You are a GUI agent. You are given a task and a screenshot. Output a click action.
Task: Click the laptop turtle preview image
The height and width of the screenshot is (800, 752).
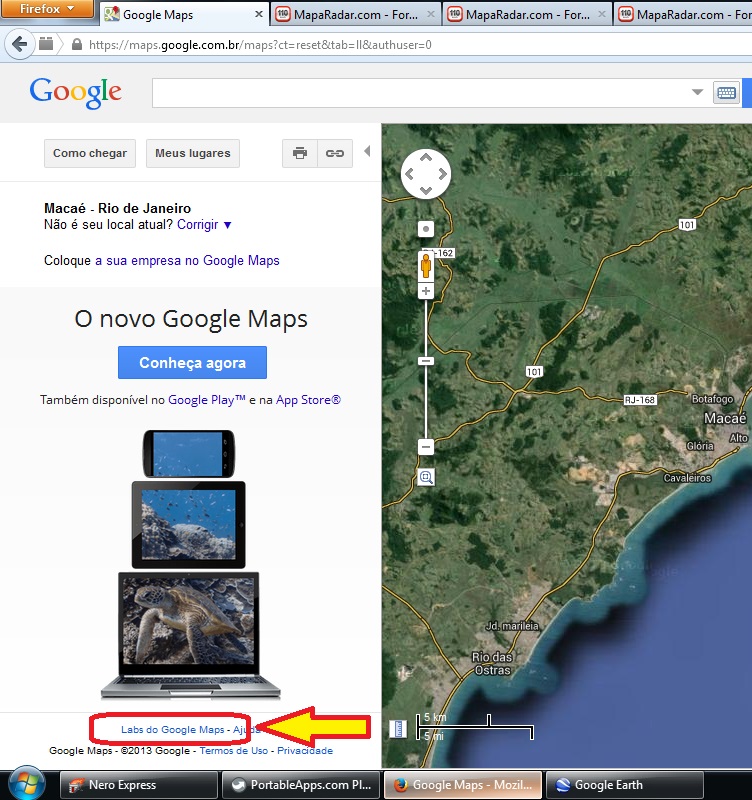pyautogui.click(x=190, y=635)
